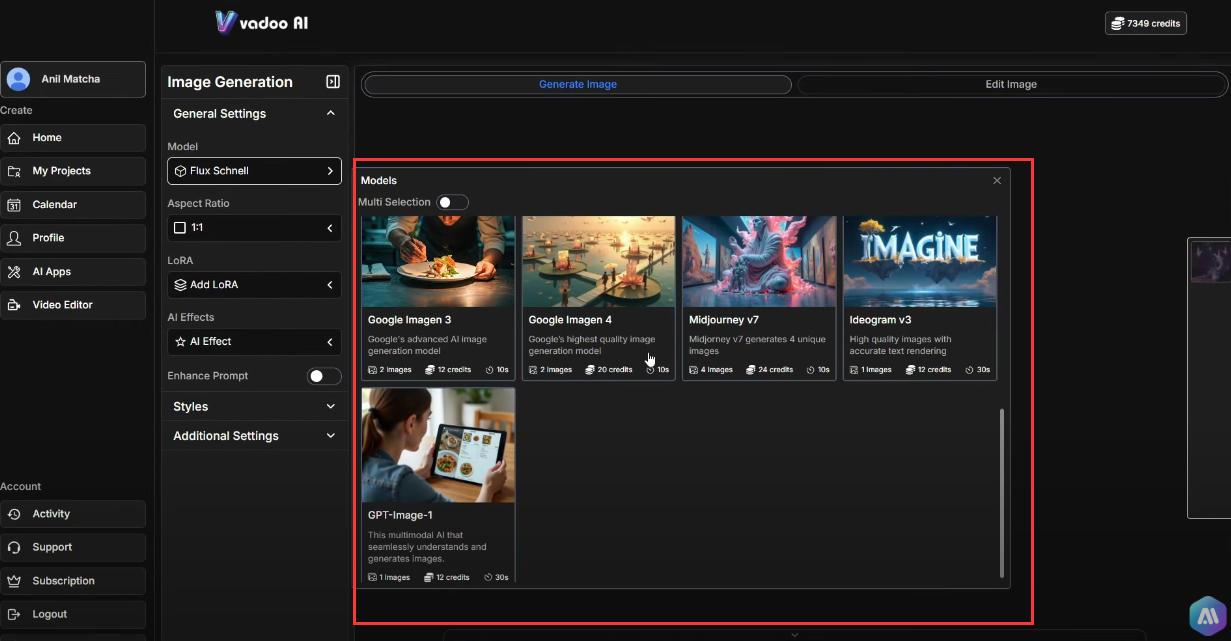Expand the Styles section
Image resolution: width=1231 pixels, height=641 pixels.
(255, 407)
